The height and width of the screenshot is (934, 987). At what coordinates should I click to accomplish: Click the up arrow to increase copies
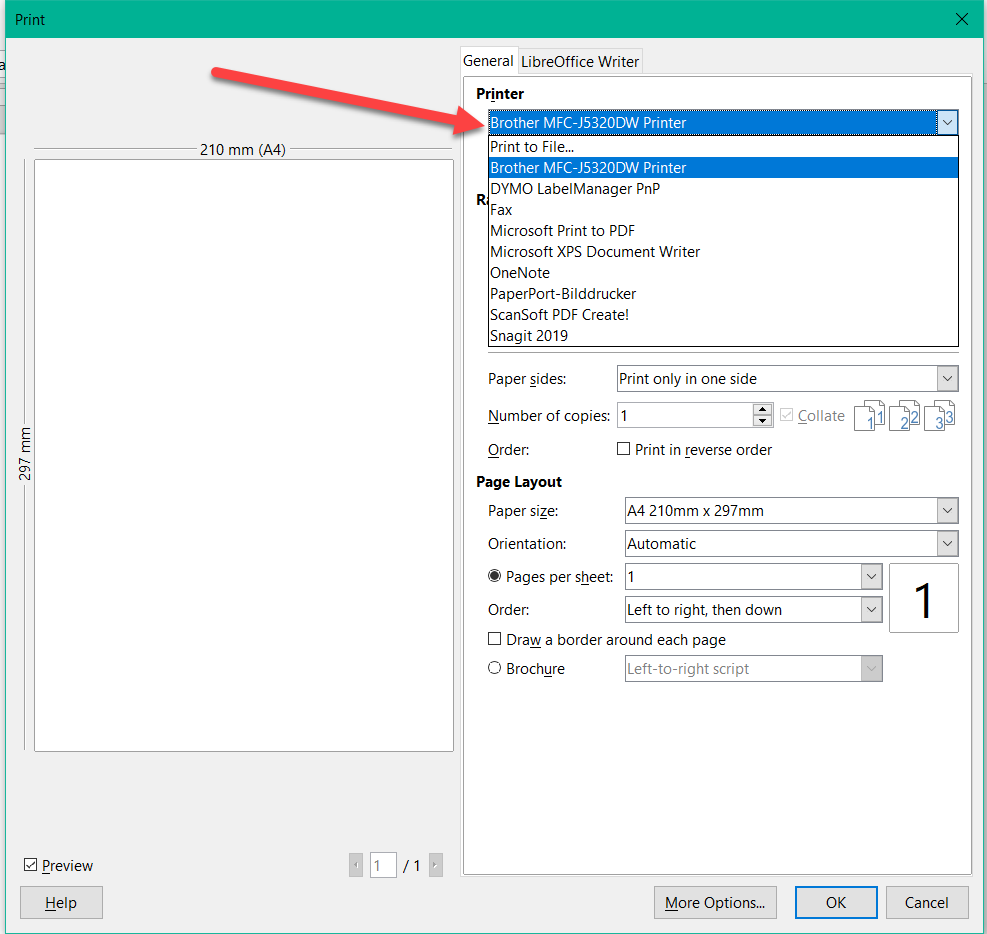coord(762,409)
